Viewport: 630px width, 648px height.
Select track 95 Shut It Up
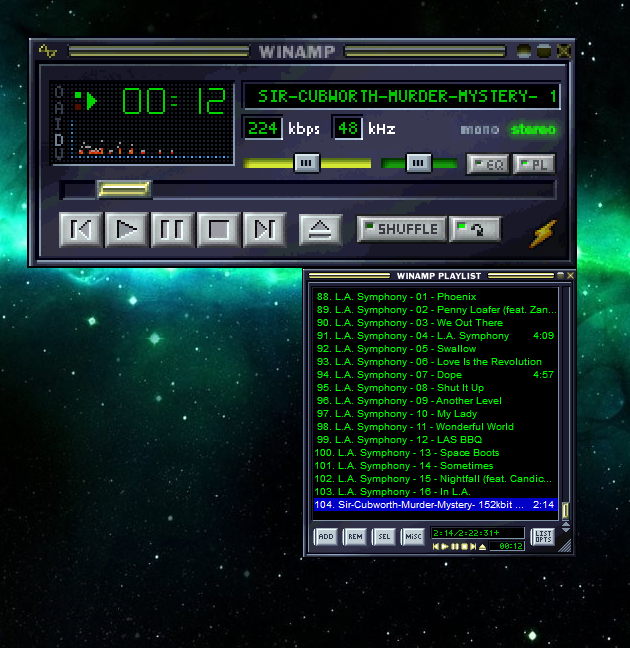pyautogui.click(x=436, y=388)
